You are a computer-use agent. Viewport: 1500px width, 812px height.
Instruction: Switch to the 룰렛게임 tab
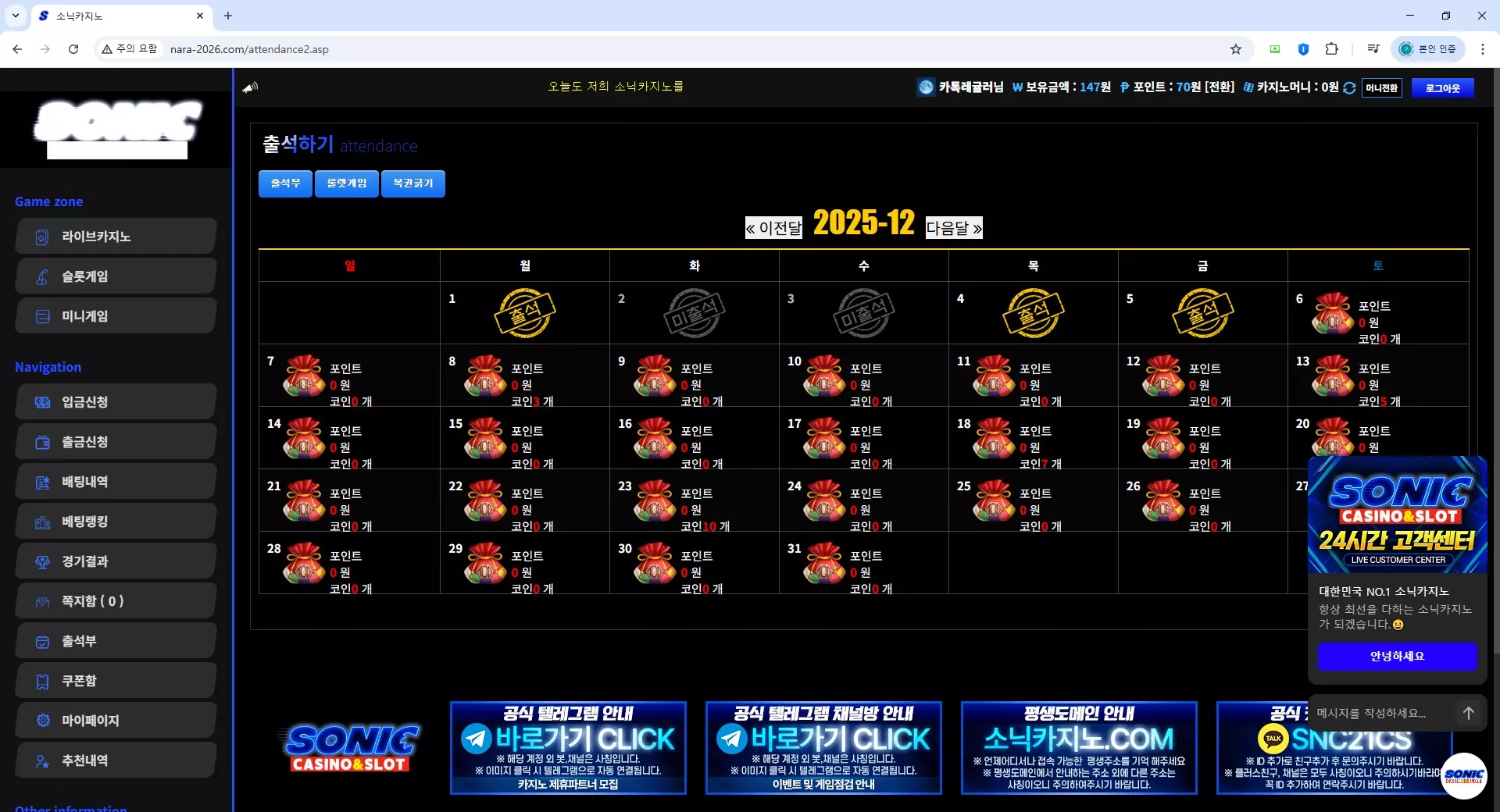(x=347, y=183)
